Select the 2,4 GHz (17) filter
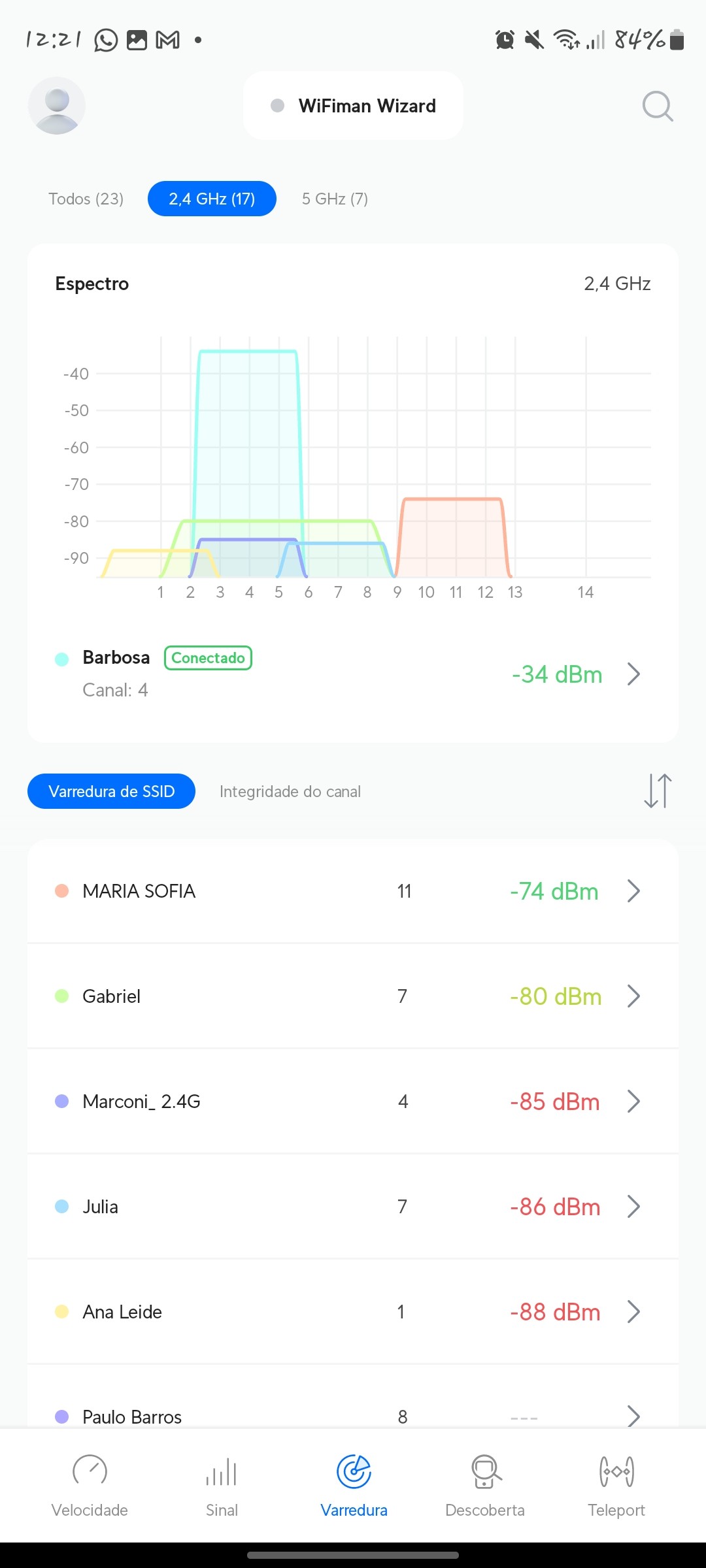The height and width of the screenshot is (1568, 706). (x=212, y=199)
